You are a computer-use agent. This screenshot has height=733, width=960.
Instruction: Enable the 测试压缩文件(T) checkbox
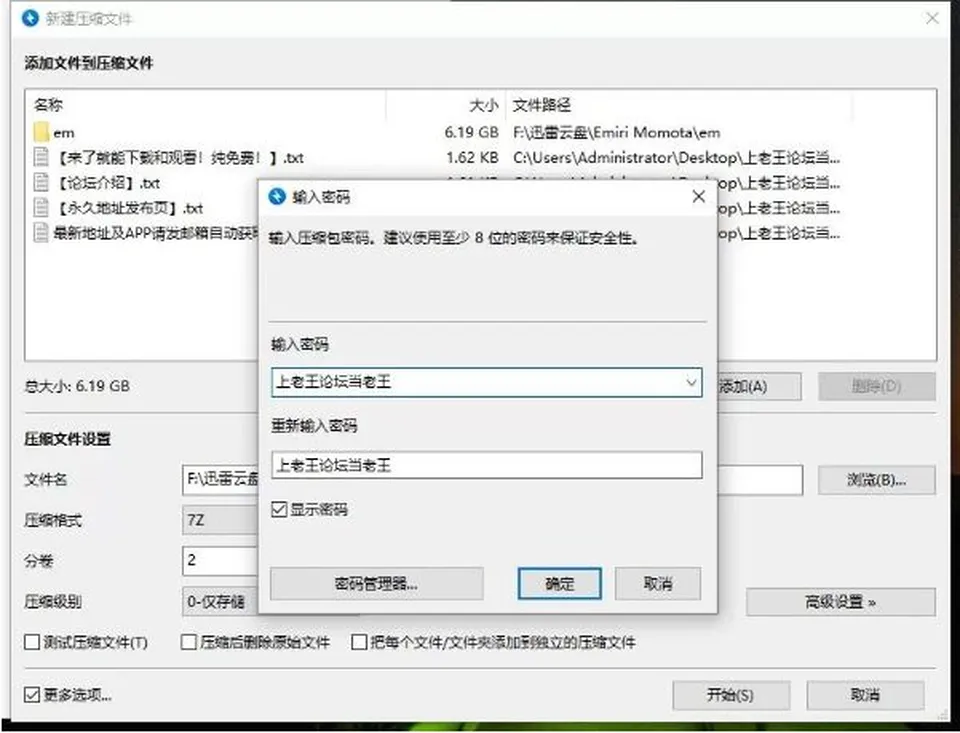coord(32,642)
